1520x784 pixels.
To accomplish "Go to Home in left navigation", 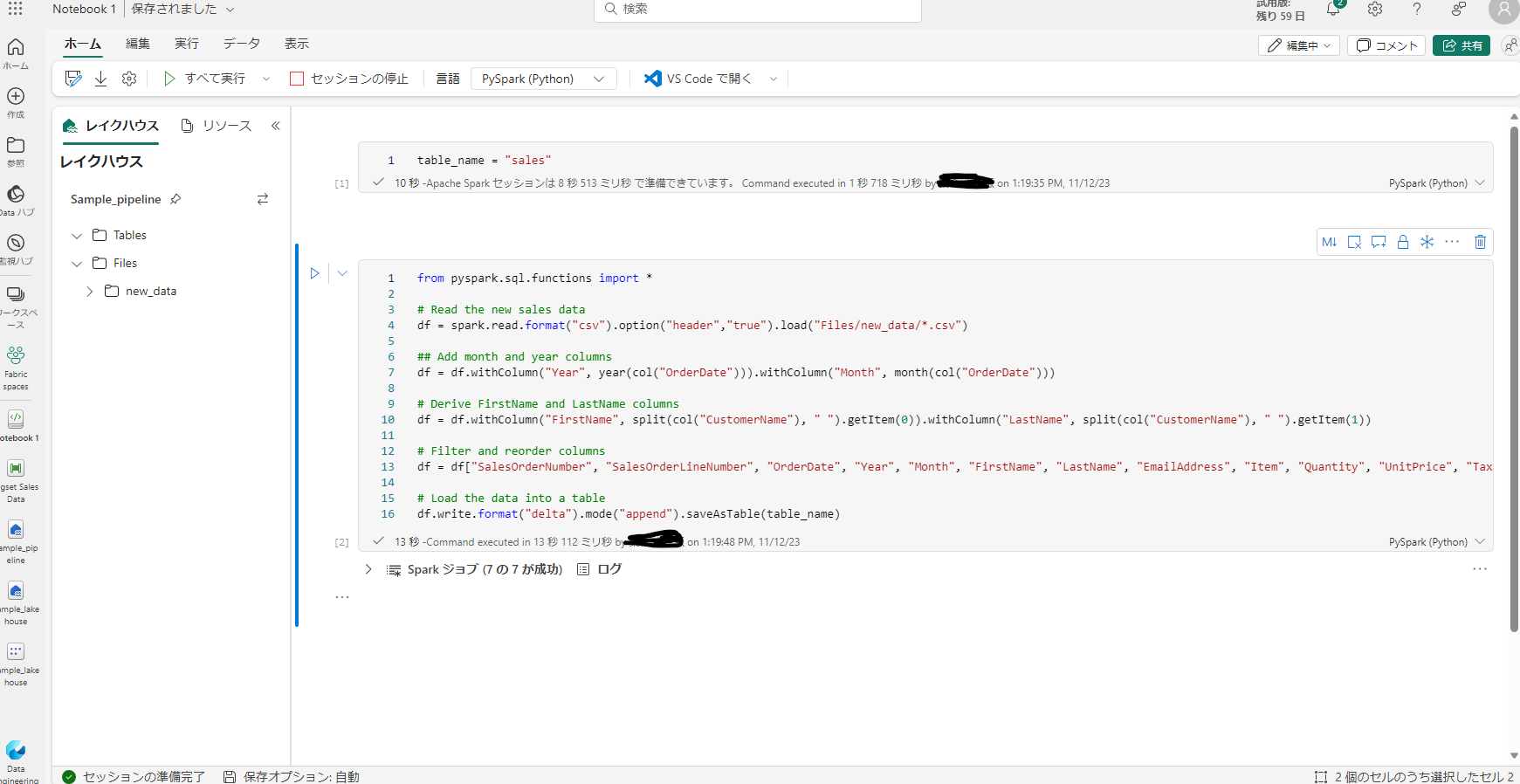I will (16, 53).
